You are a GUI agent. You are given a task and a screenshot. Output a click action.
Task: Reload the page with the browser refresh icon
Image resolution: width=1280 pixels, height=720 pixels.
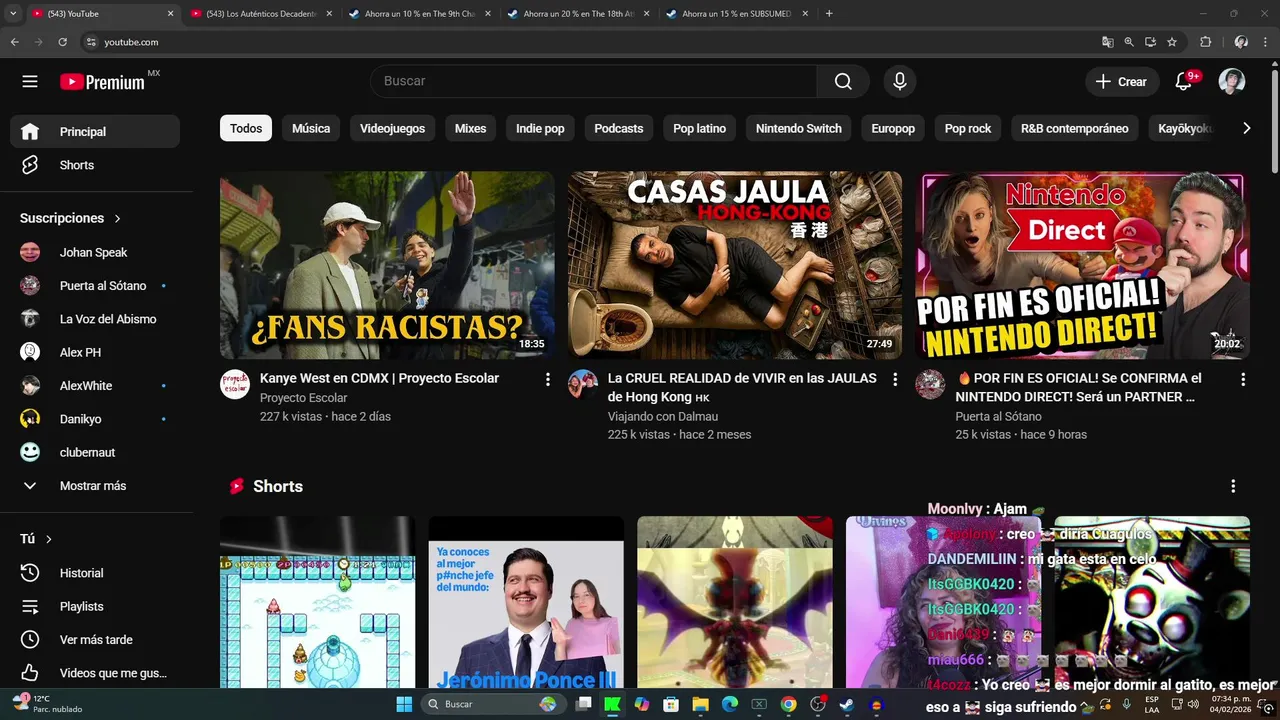pyautogui.click(x=62, y=42)
